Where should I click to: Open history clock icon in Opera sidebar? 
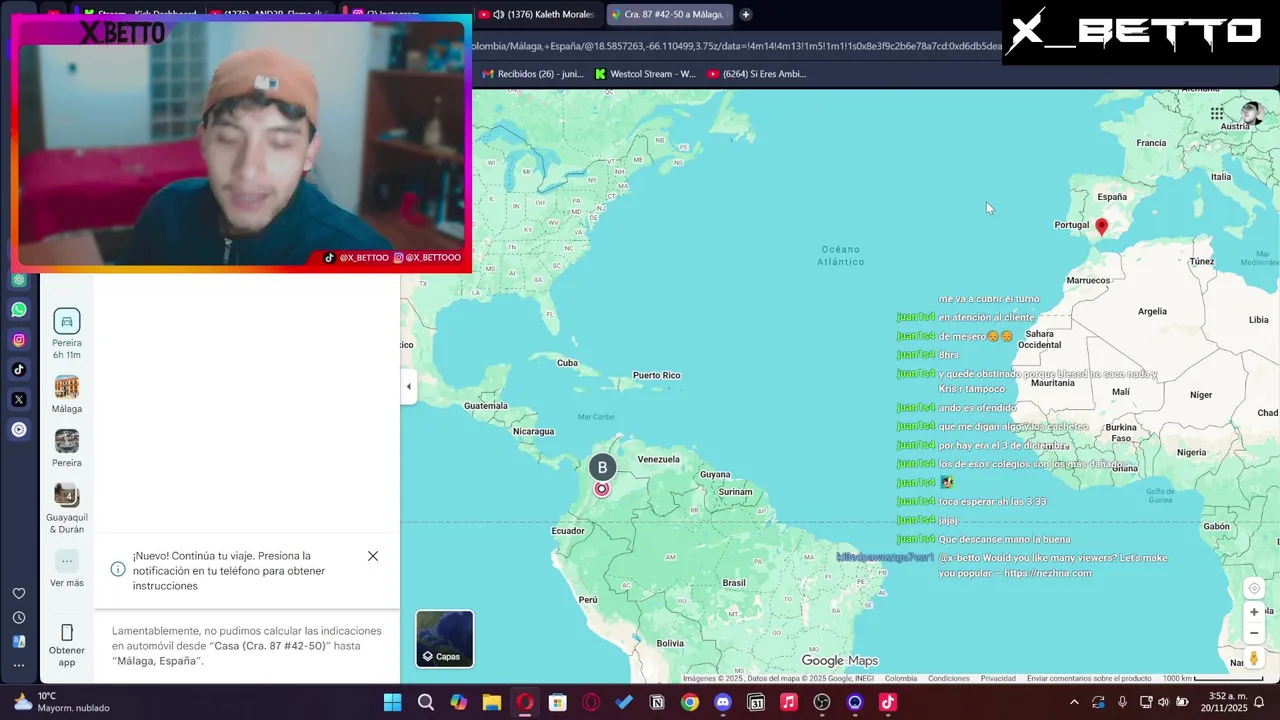pyautogui.click(x=19, y=618)
